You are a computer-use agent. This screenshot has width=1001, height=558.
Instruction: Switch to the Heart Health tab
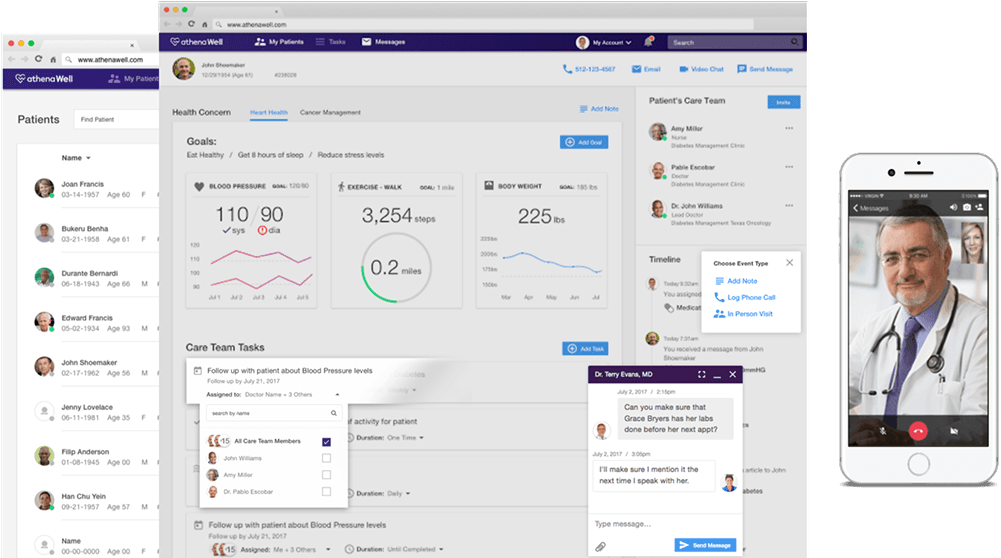coord(269,112)
